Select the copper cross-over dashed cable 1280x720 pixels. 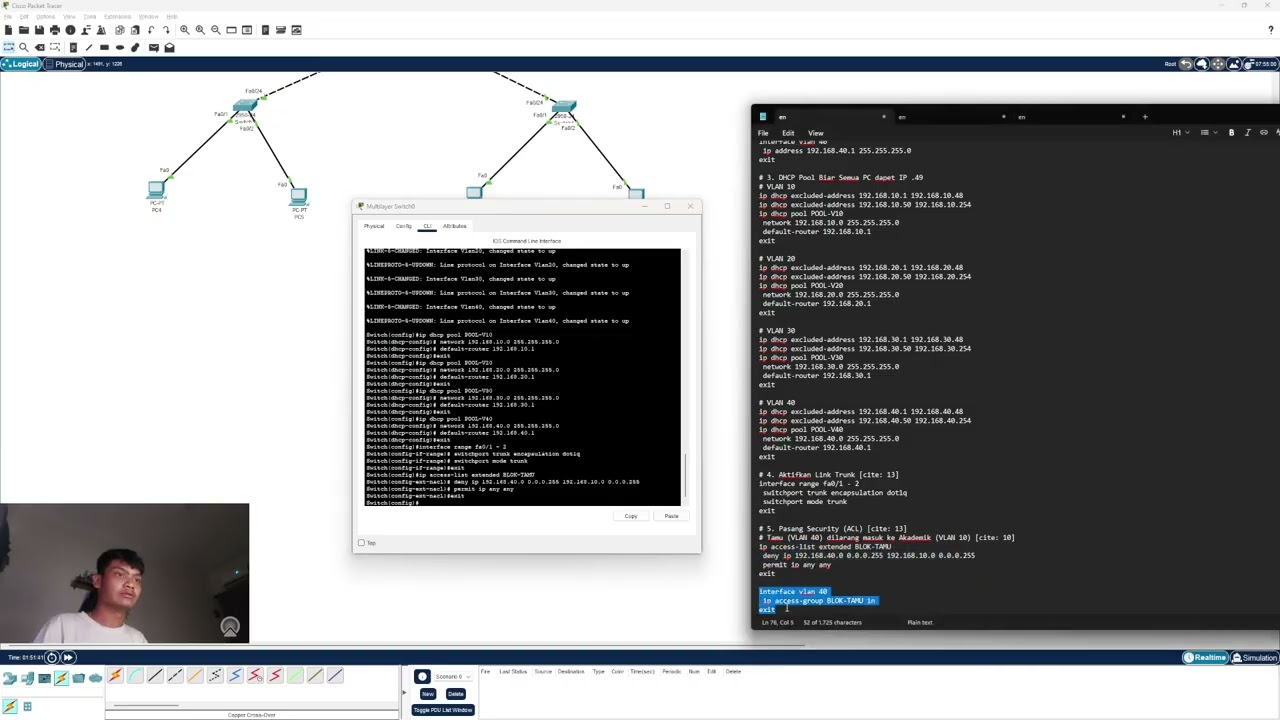(175, 677)
